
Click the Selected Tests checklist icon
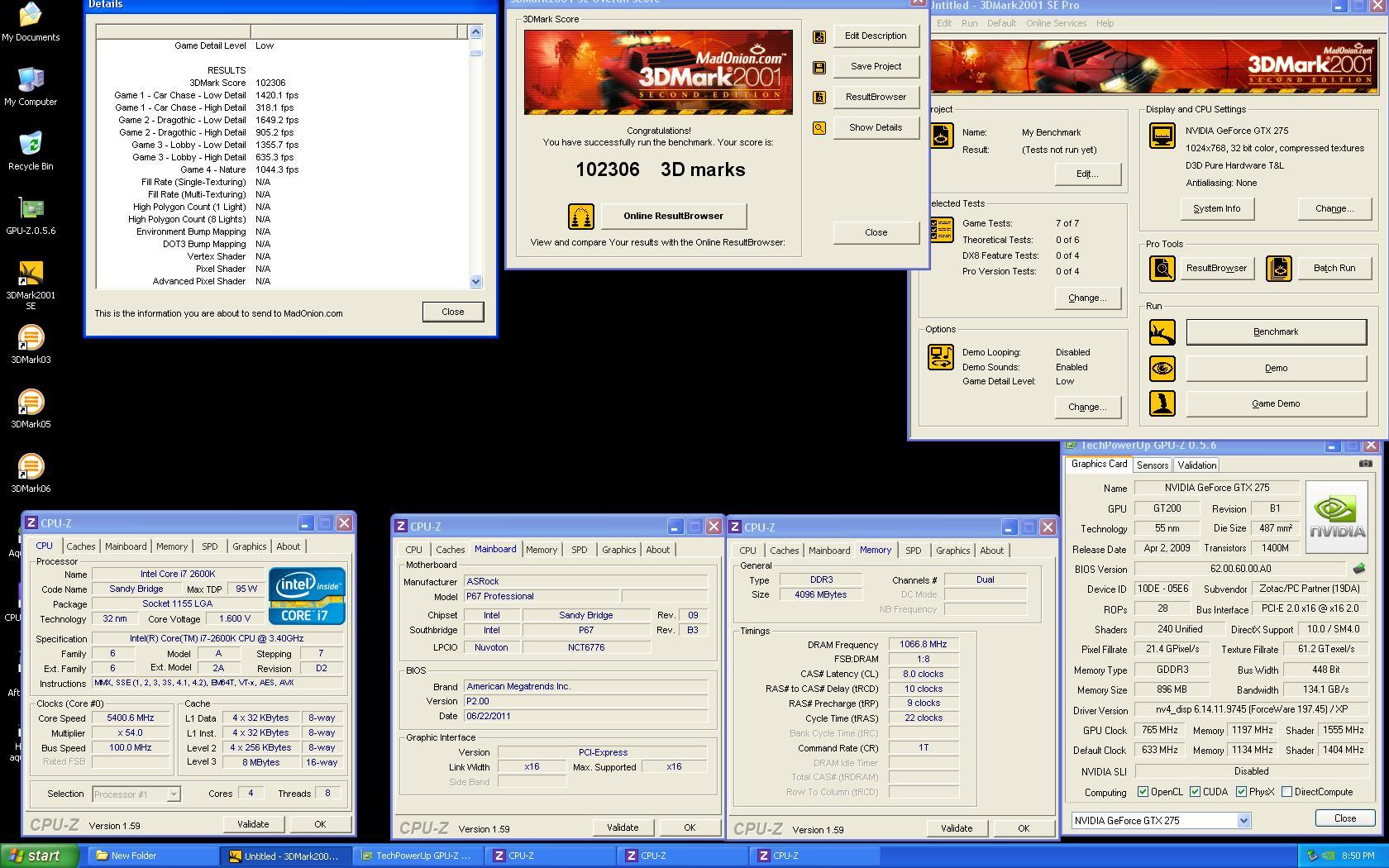coord(941,230)
